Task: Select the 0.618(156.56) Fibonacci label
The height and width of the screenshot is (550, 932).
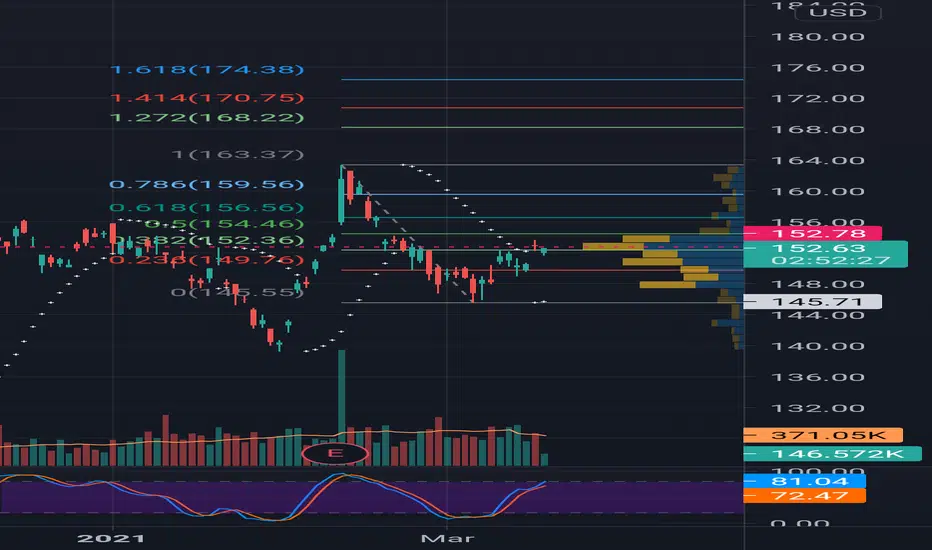Action: pos(207,208)
